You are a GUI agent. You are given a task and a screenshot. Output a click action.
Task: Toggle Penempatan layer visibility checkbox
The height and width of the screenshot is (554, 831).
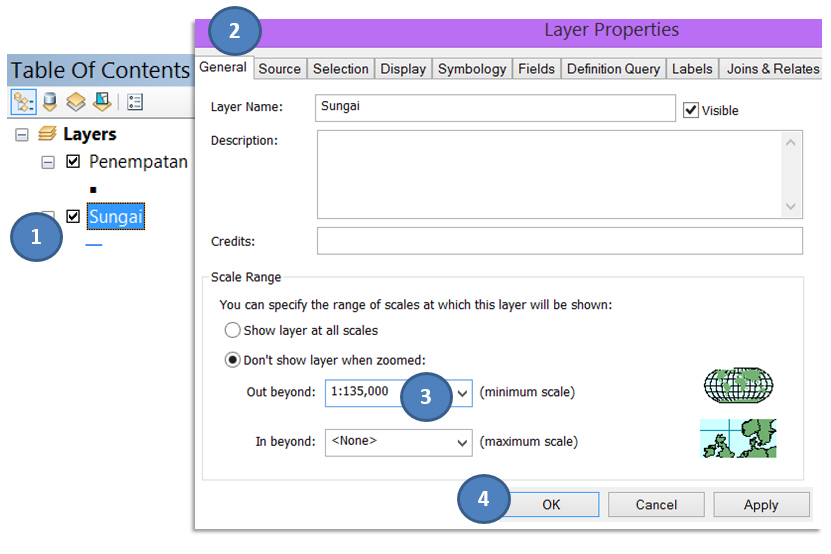(x=72, y=162)
